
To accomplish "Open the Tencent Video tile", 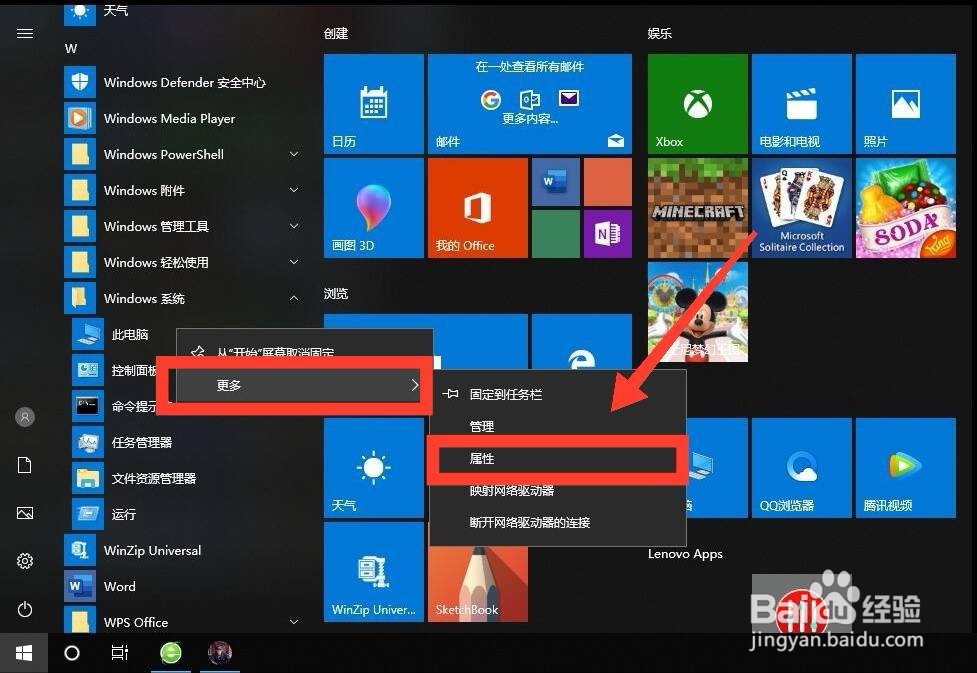I will (x=906, y=467).
